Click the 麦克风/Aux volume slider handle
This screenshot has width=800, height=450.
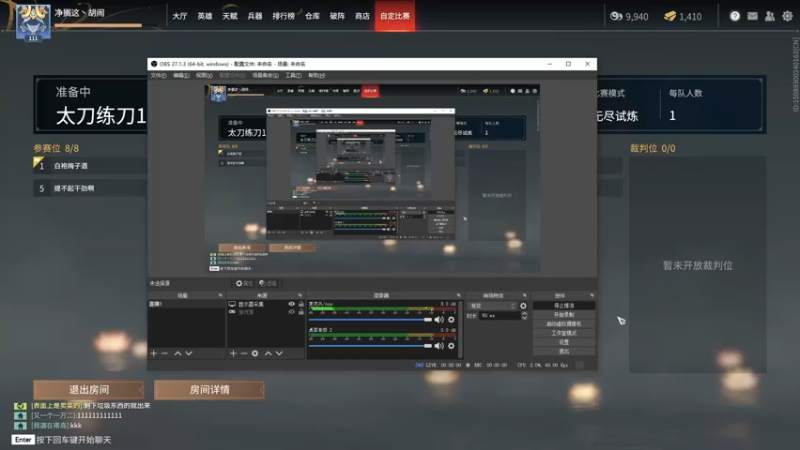point(428,319)
